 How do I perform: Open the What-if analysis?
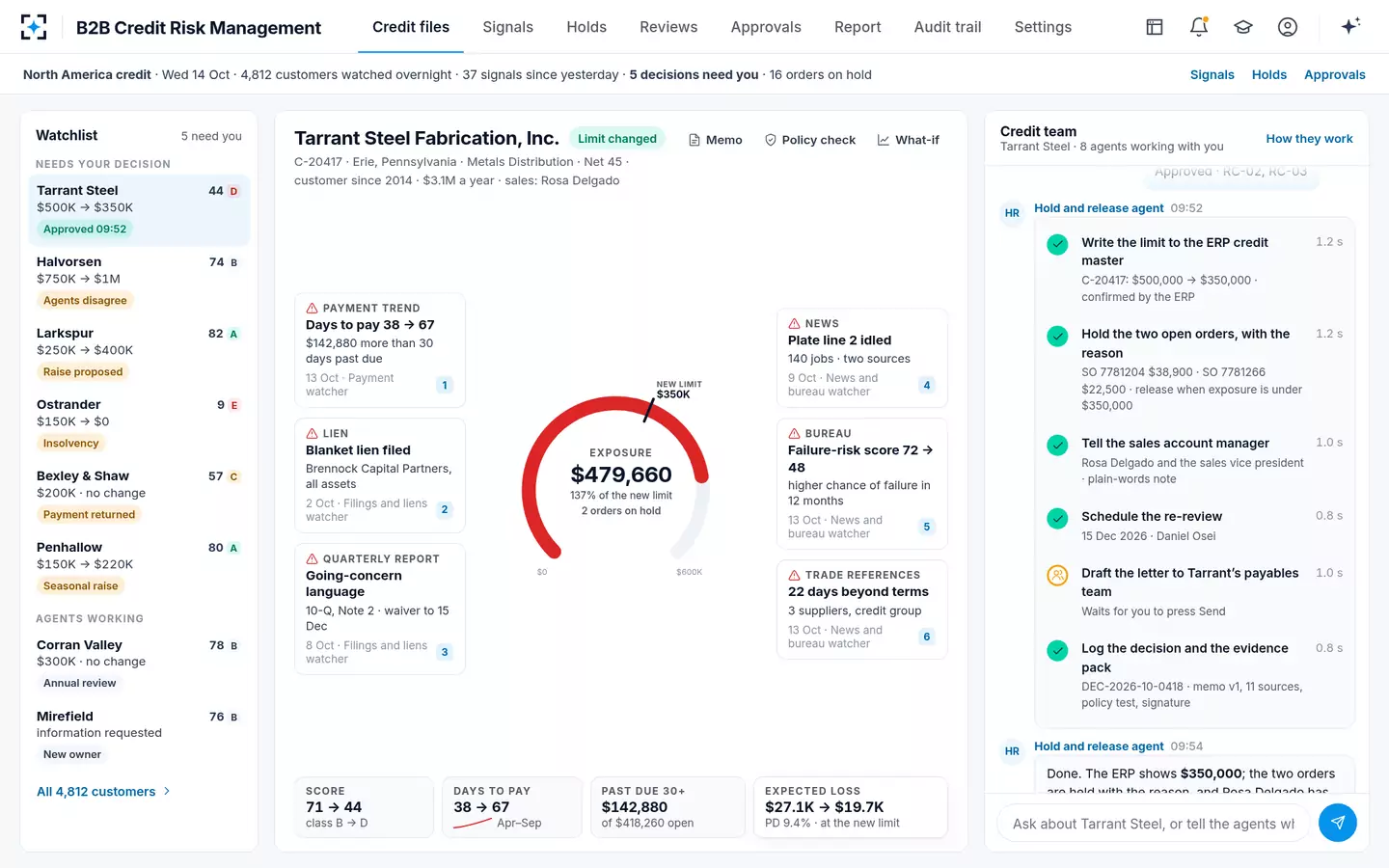[x=909, y=140]
